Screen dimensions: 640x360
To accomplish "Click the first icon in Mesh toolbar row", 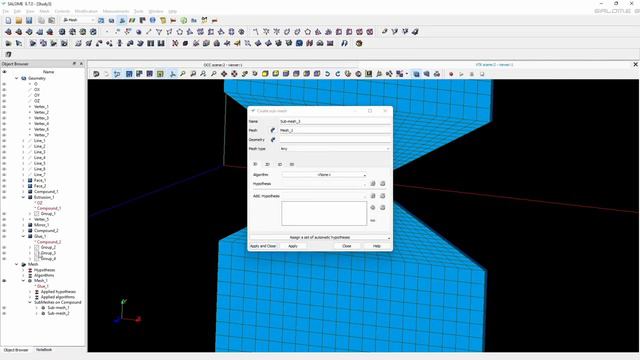I will 8,32.
